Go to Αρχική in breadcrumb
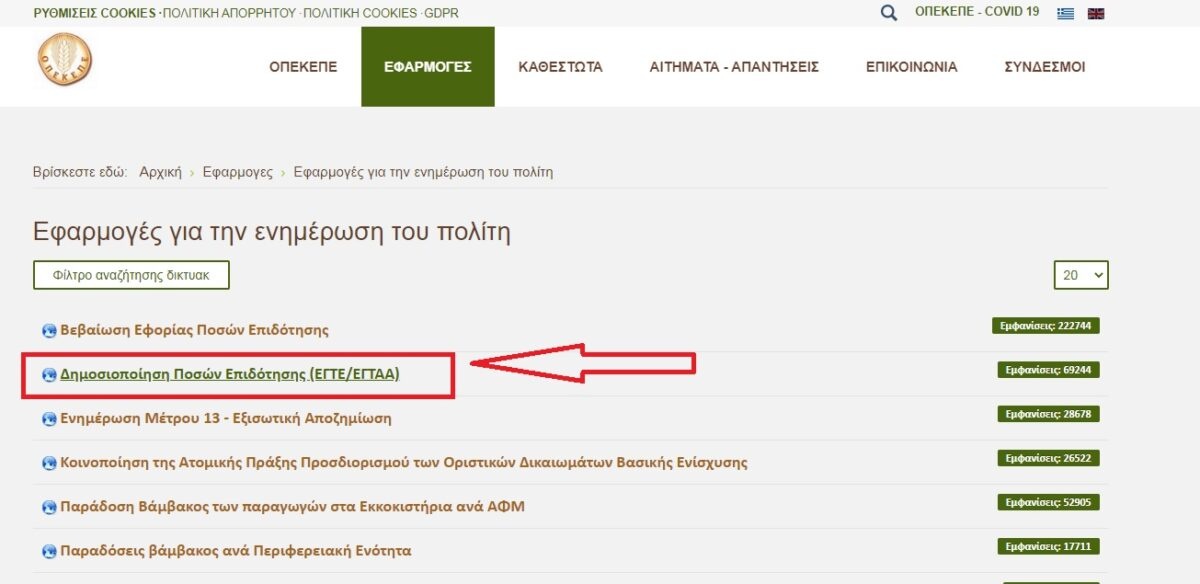Viewport: 1200px width, 584px height. click(160, 172)
